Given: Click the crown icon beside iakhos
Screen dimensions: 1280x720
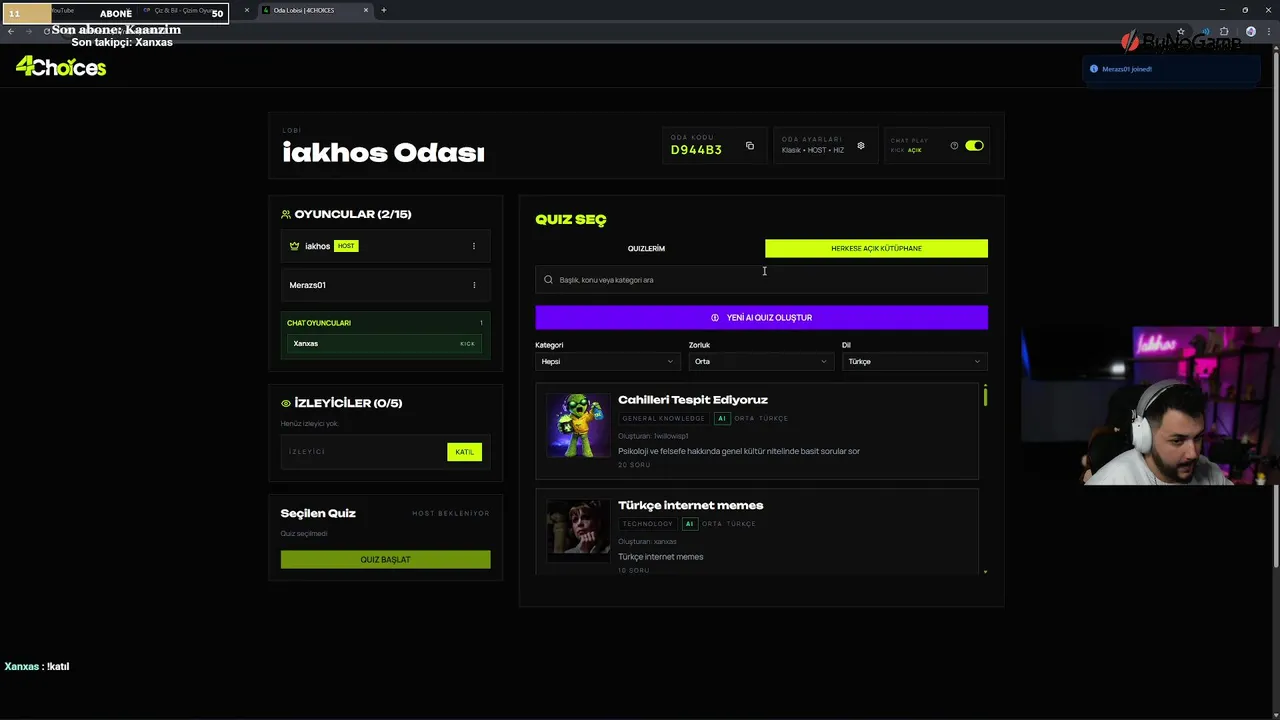Looking at the screenshot, I should [x=294, y=246].
